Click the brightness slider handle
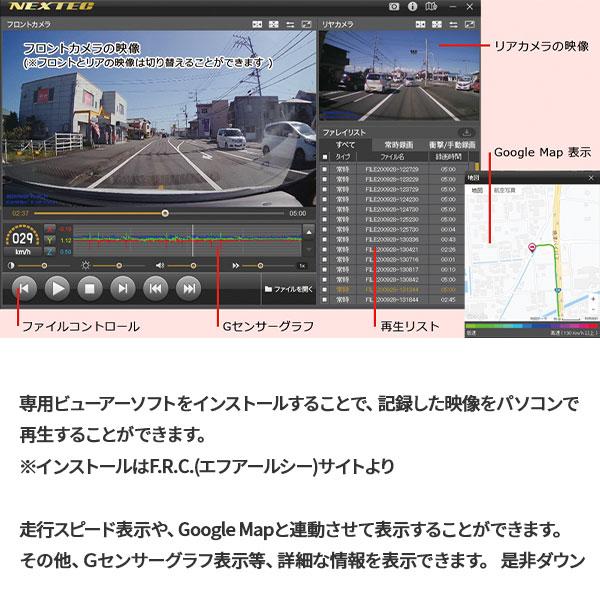This screenshot has height=600, width=600. 119,266
